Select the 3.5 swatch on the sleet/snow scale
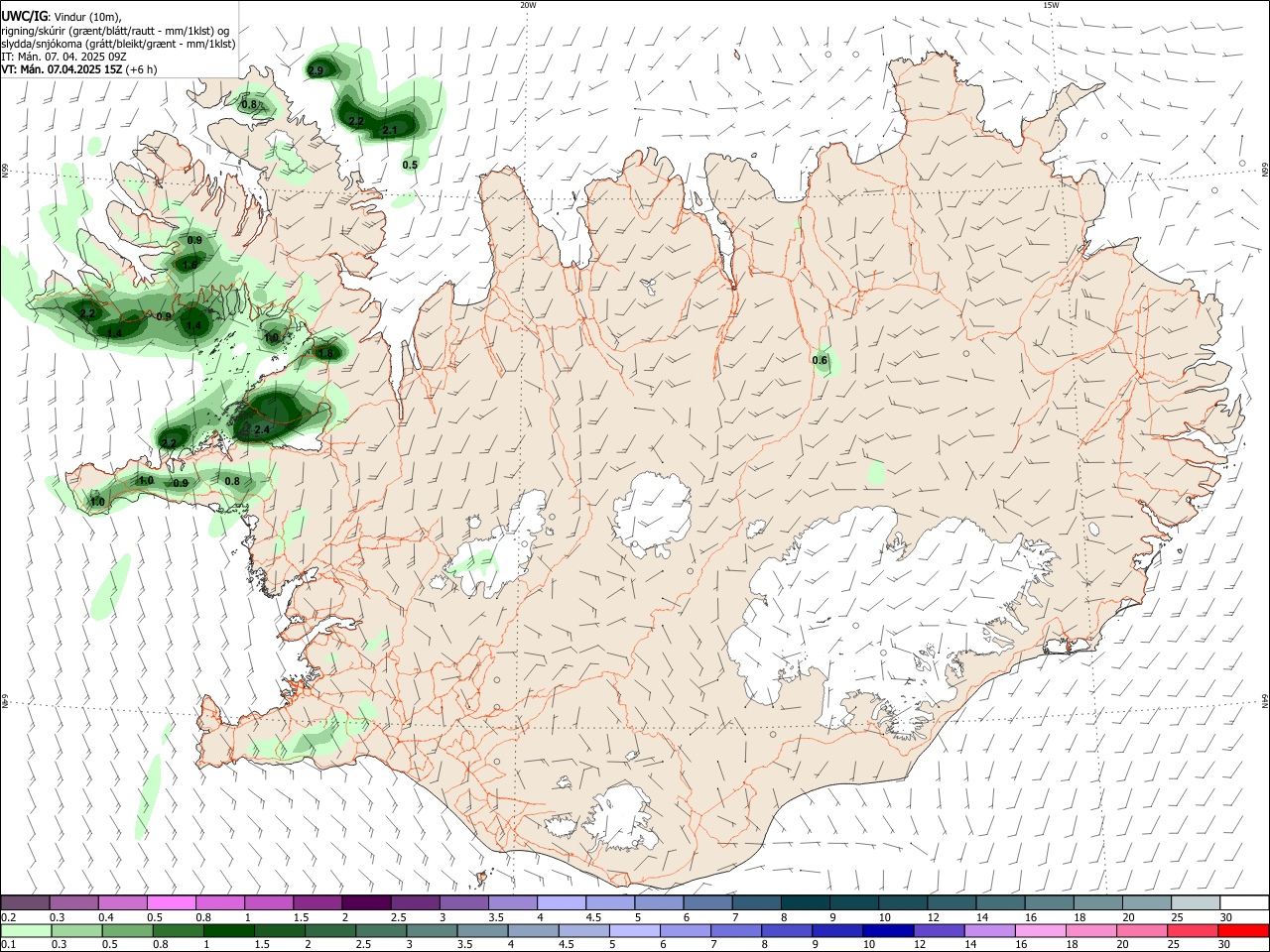Viewport: 1270px width, 952px height. pyautogui.click(x=512, y=902)
